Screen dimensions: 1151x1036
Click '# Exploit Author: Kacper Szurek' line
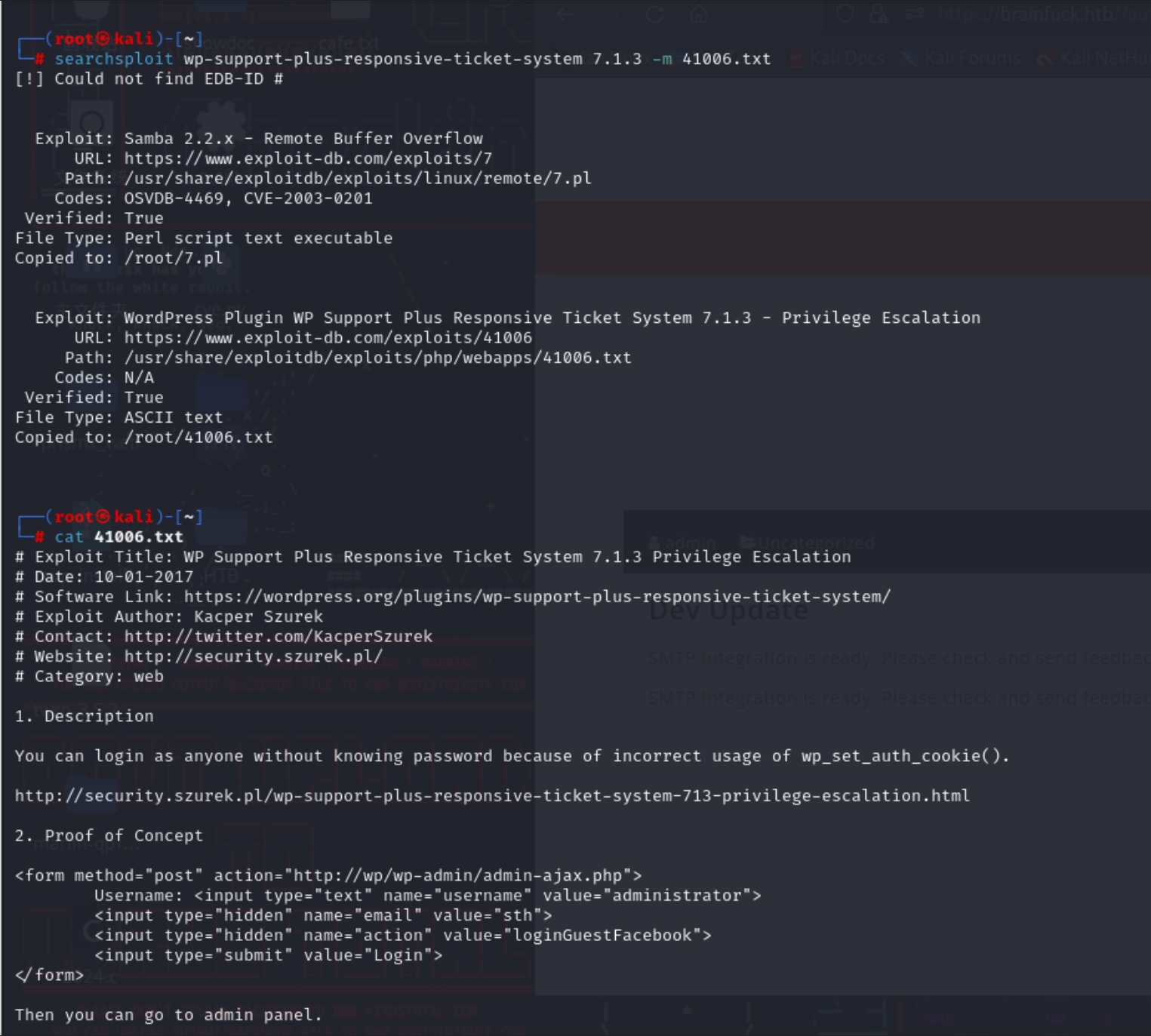[x=169, y=616]
